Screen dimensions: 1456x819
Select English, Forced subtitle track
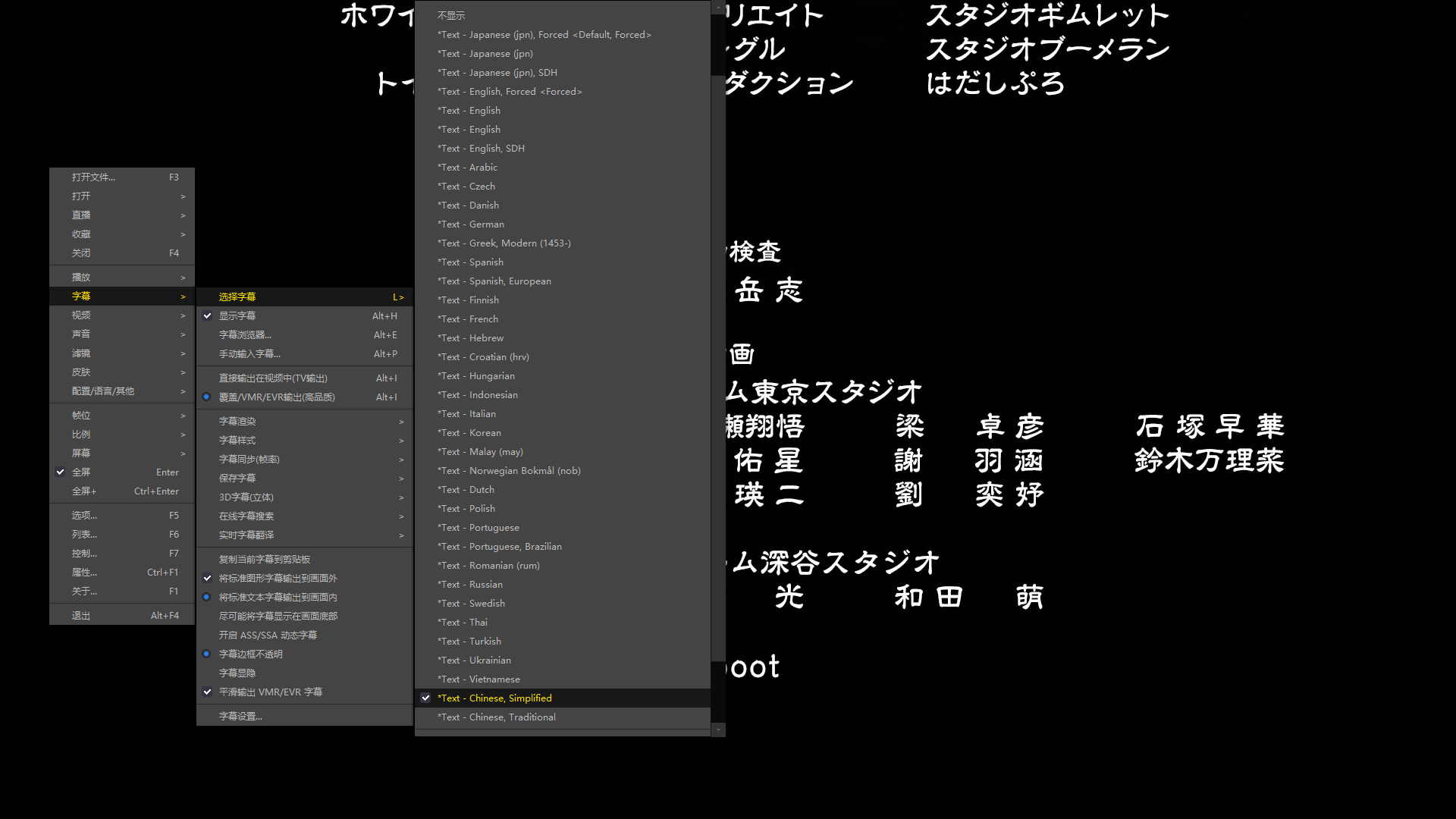pyautogui.click(x=563, y=91)
